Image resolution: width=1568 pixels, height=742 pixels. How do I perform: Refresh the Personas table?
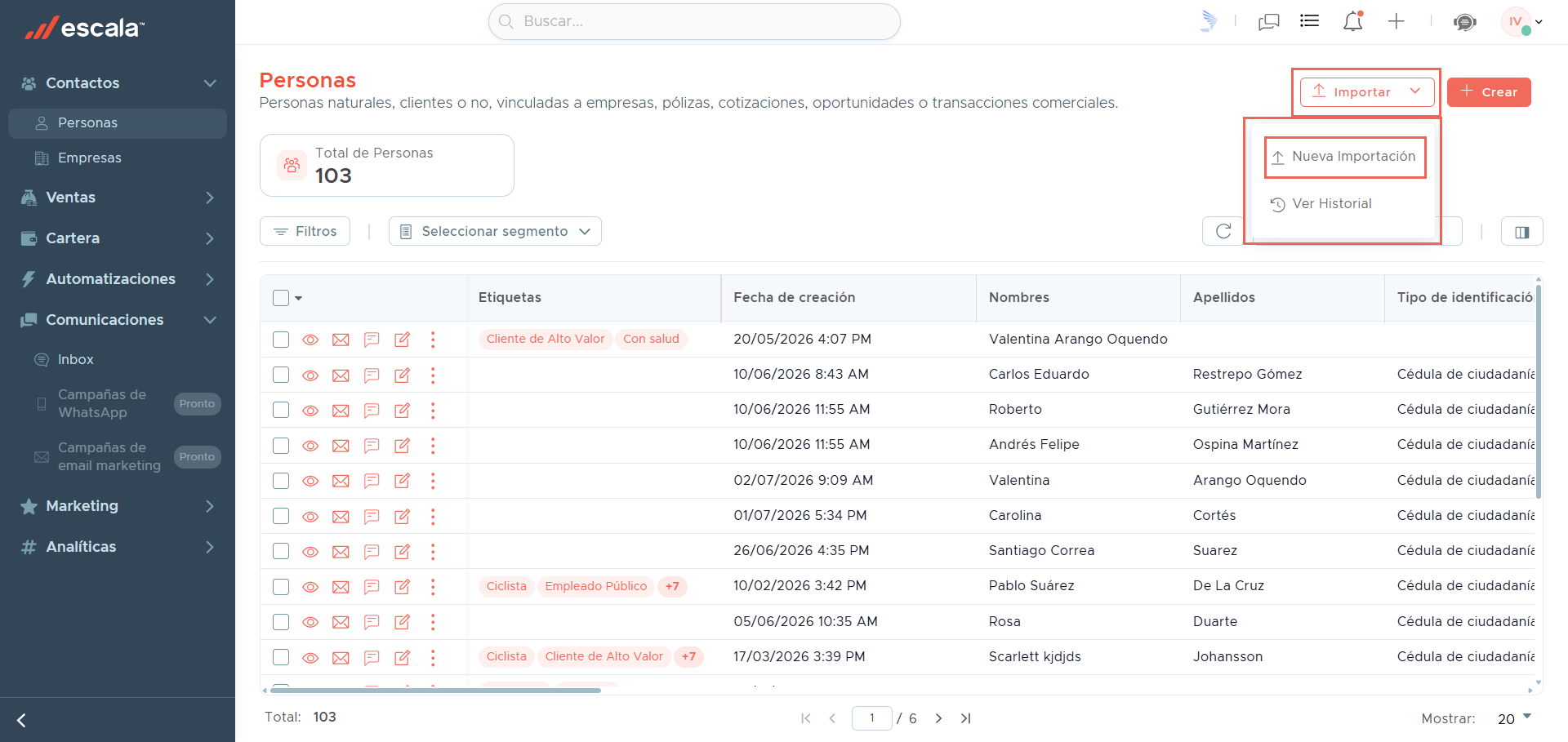[1223, 231]
